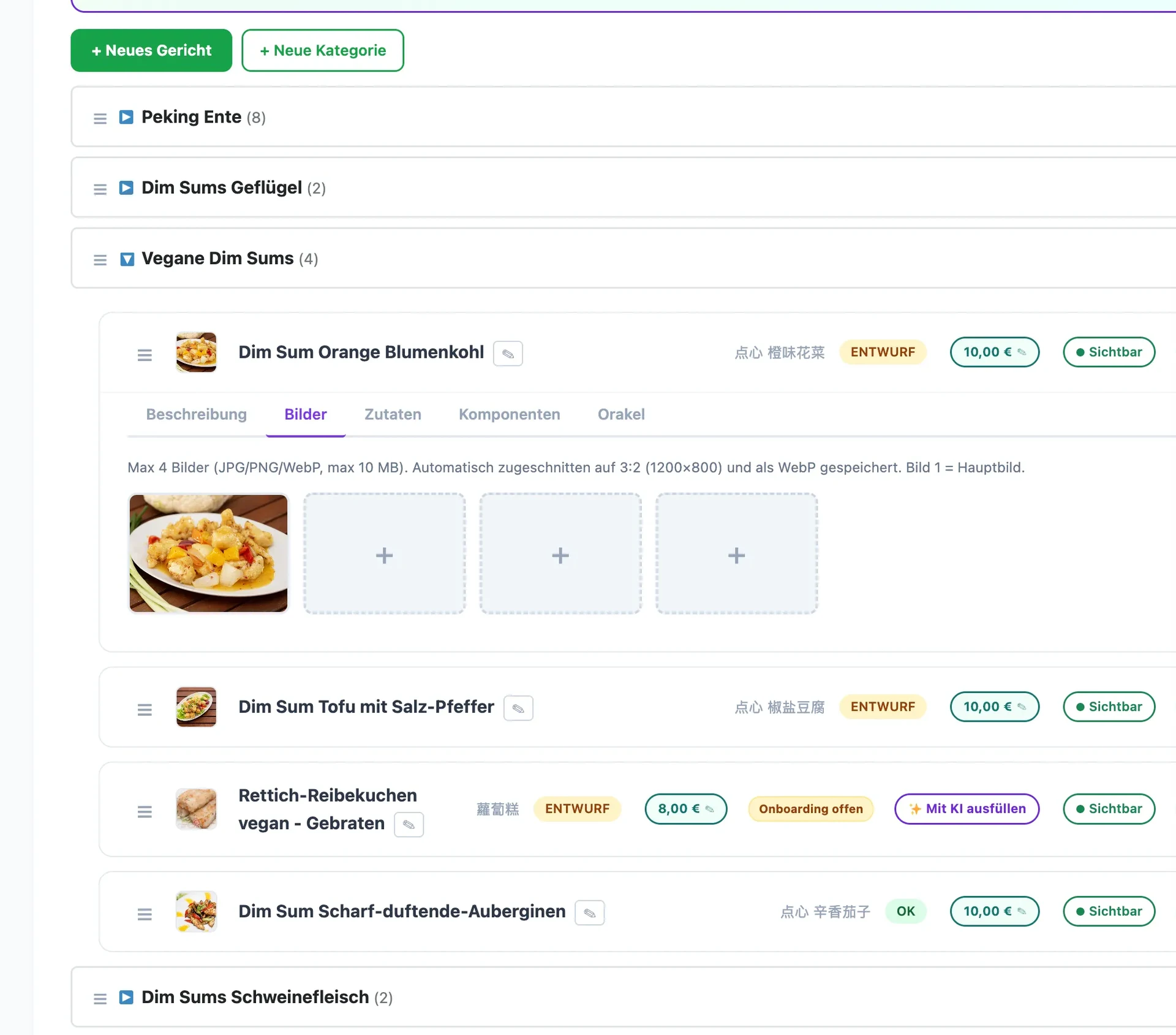This screenshot has width=1176, height=1035.
Task: Click Mit KI ausfüllen button
Action: (x=967, y=809)
